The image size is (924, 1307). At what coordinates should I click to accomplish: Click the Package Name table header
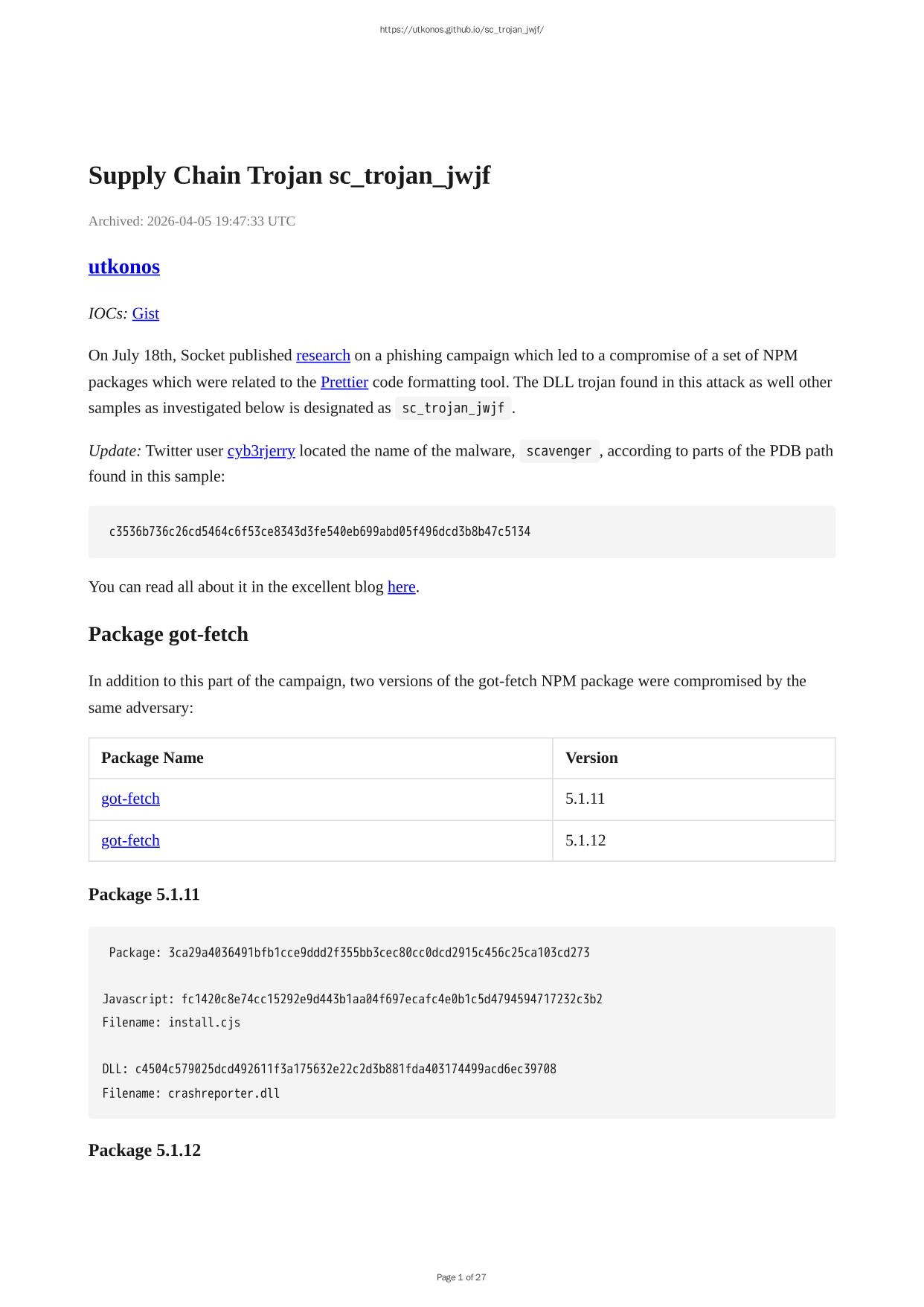(152, 758)
